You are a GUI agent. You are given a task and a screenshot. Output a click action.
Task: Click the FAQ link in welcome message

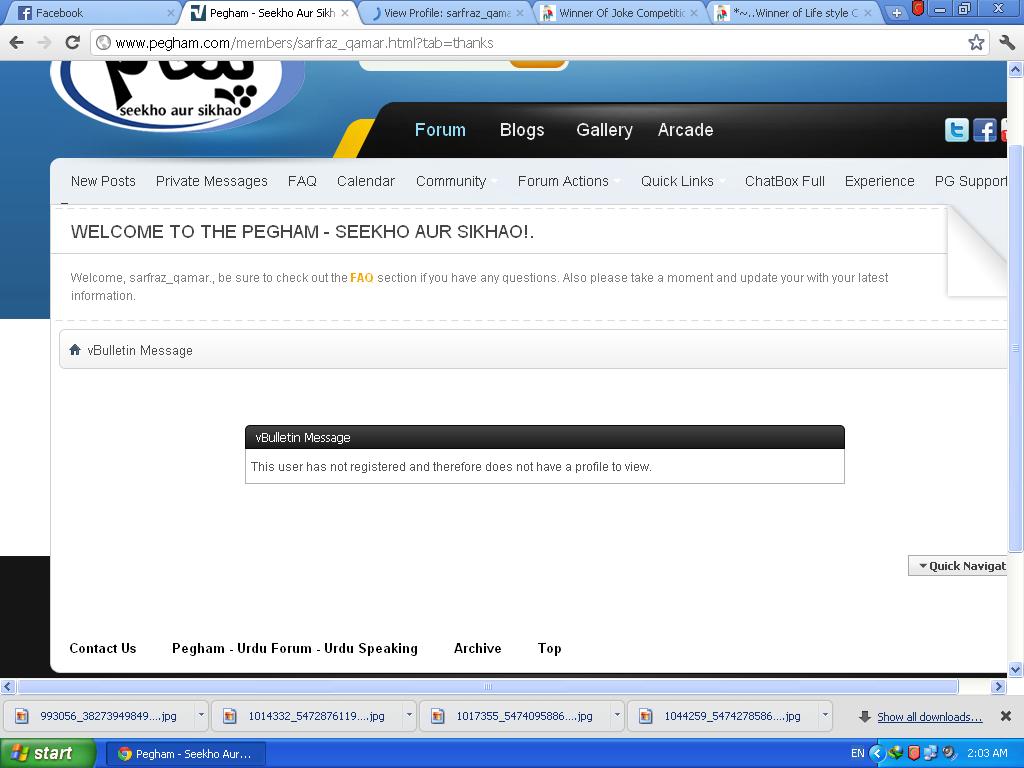361,278
